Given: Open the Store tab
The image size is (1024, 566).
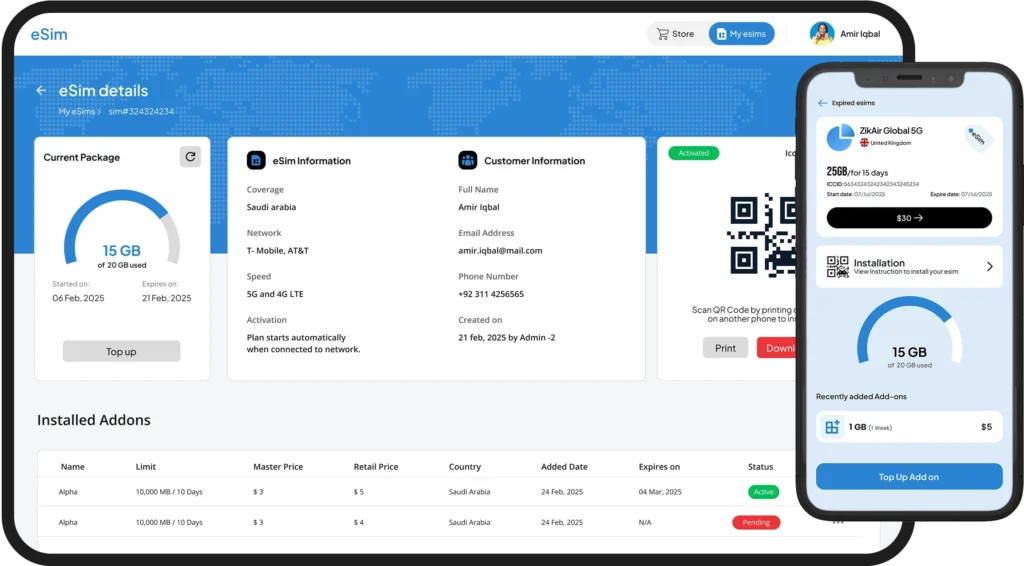Looking at the screenshot, I should (675, 34).
